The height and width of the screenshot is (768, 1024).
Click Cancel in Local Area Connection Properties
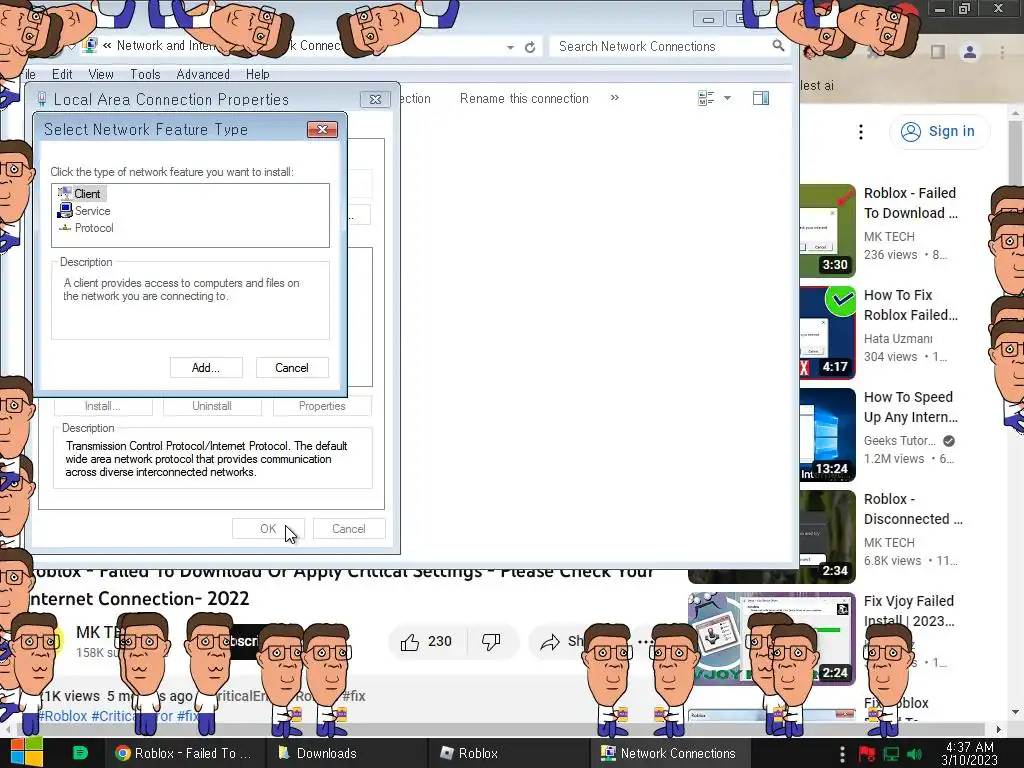click(x=349, y=529)
